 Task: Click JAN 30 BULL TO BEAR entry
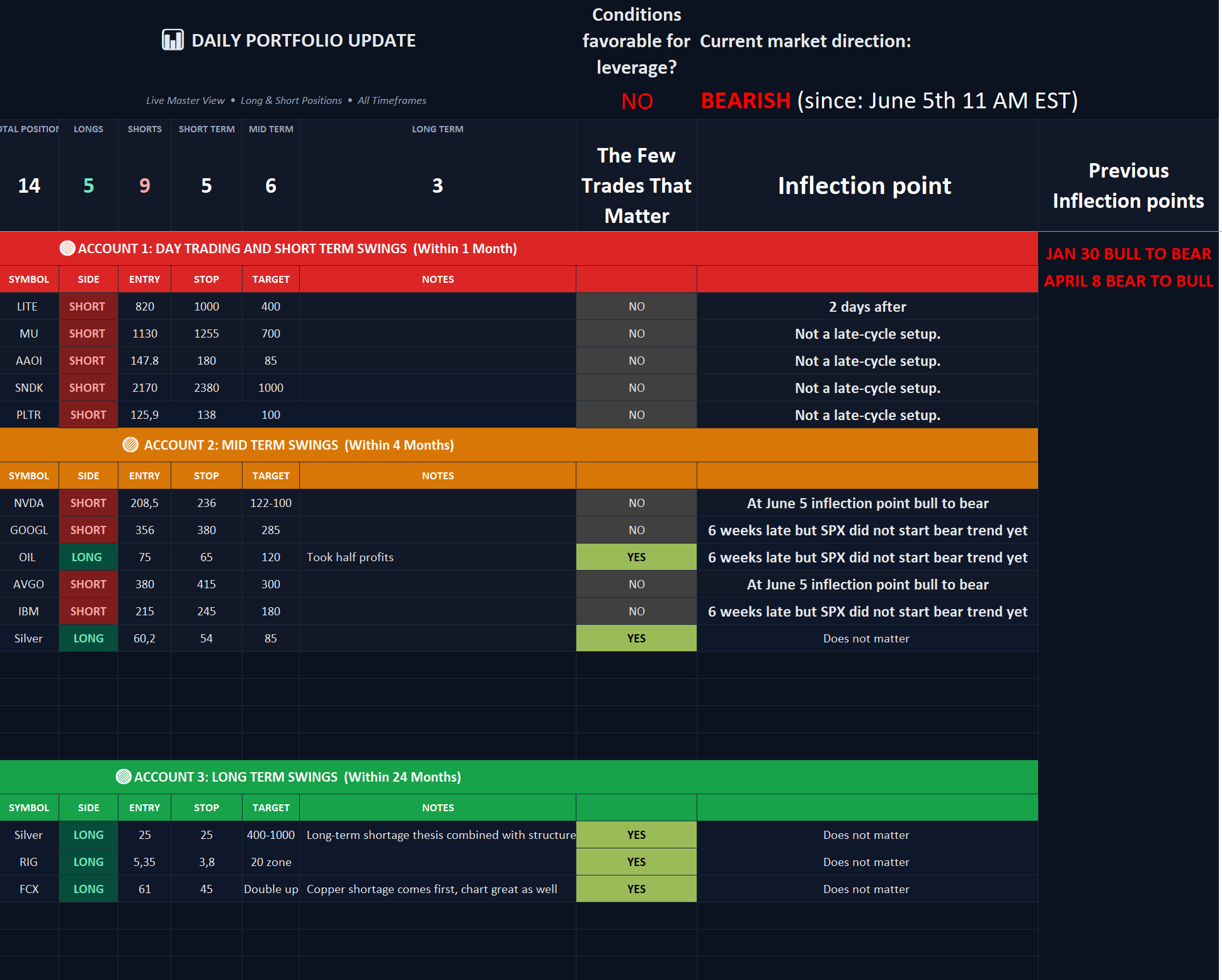1128,254
